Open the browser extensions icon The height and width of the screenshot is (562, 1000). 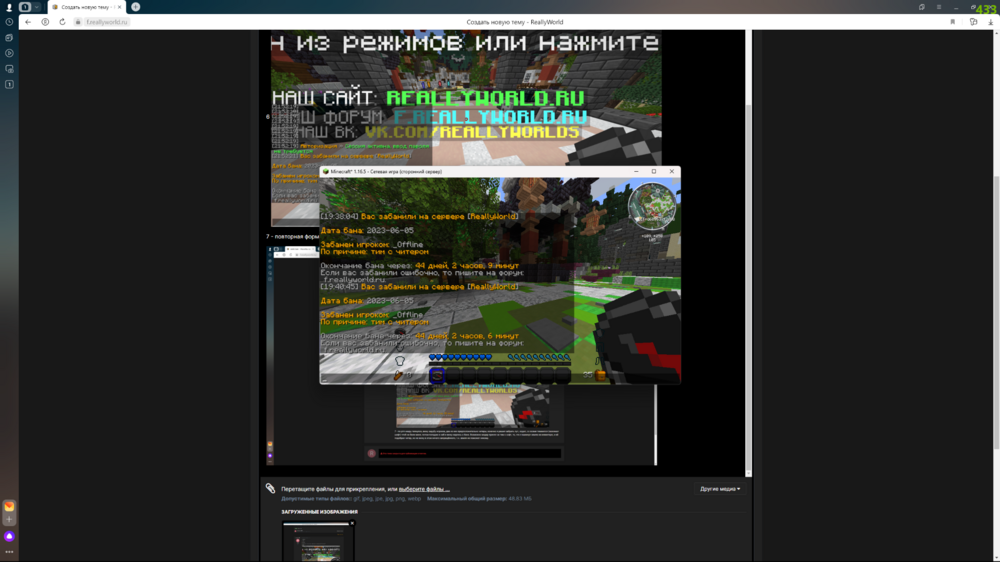click(x=973, y=22)
